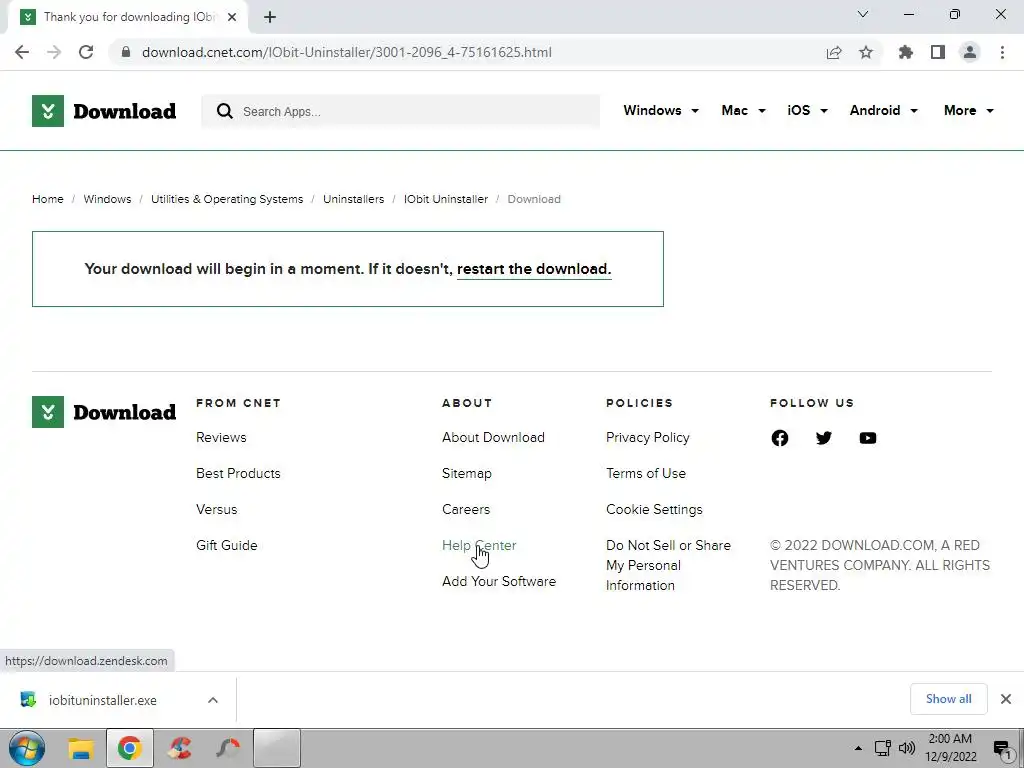Close the 'Thank you for downloading' tab
Screen dimensions: 1024x768
tap(232, 17)
